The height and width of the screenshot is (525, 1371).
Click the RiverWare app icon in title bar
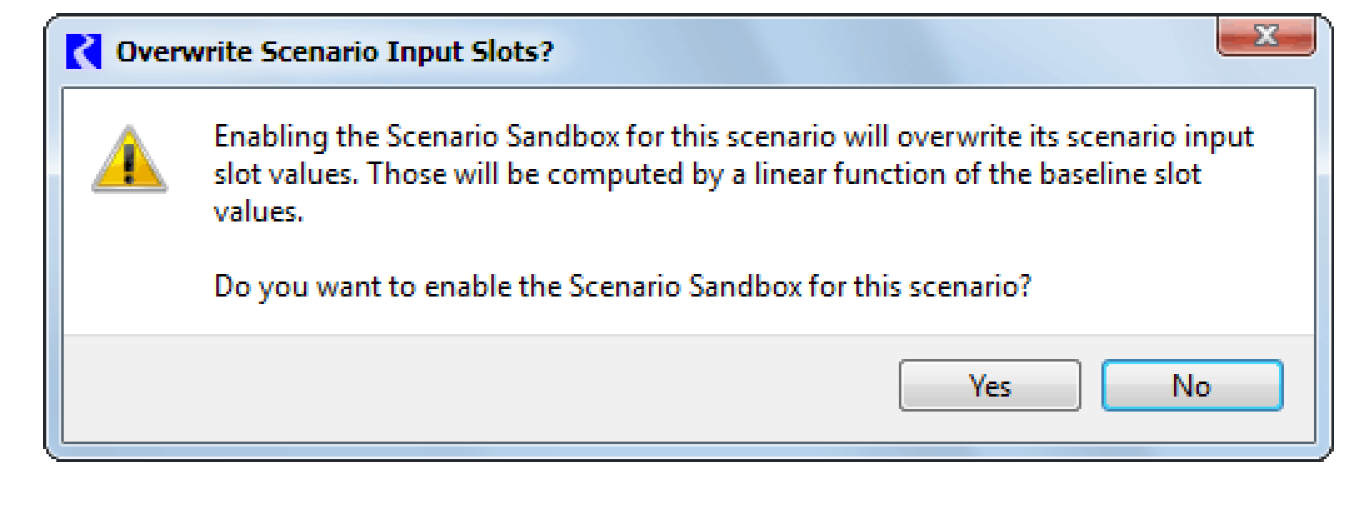83,52
